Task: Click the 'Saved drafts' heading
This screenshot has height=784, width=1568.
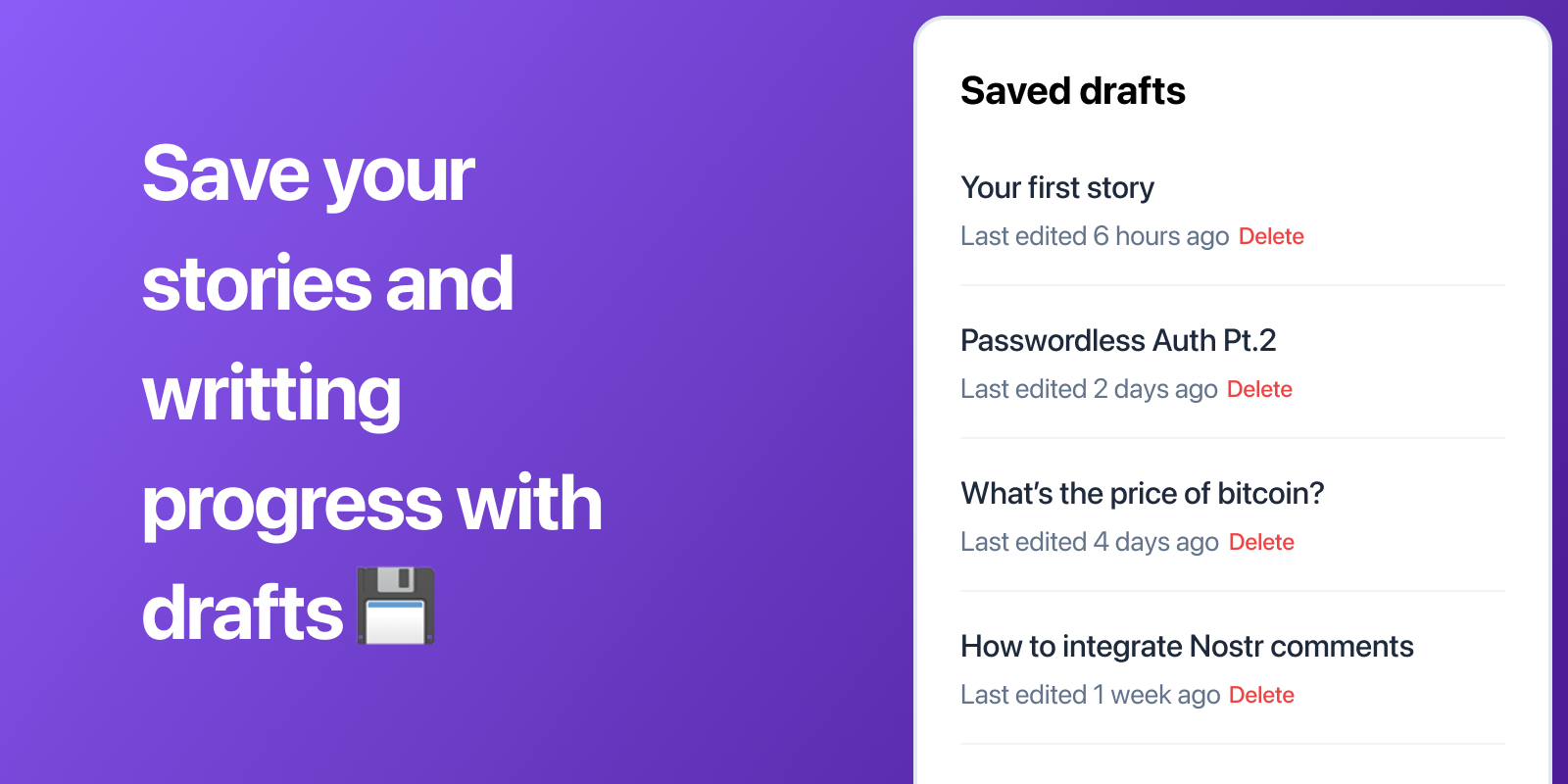Action: (1073, 91)
